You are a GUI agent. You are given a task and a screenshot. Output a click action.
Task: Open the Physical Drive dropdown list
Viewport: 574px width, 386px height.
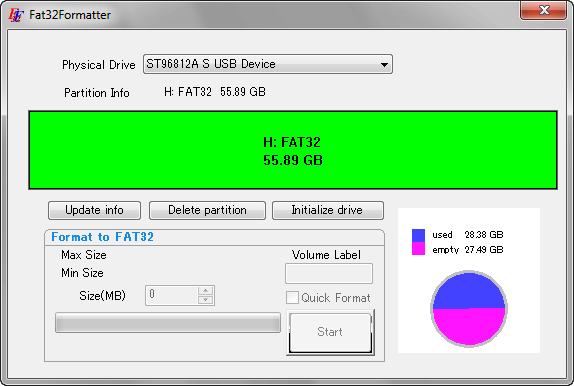(268, 64)
